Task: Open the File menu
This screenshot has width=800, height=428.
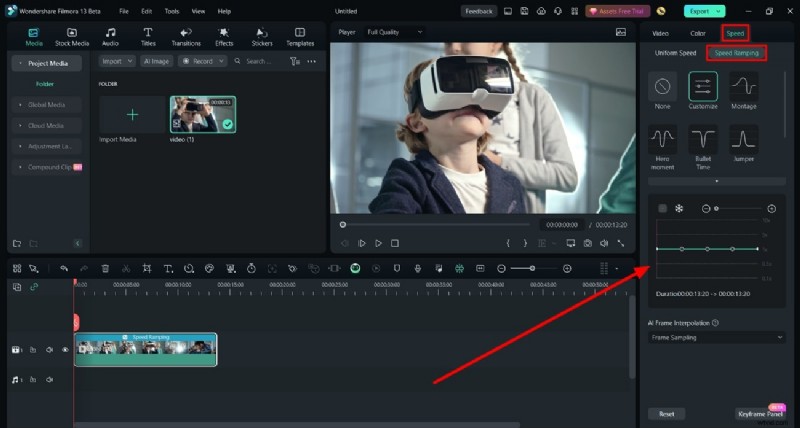Action: point(123,11)
